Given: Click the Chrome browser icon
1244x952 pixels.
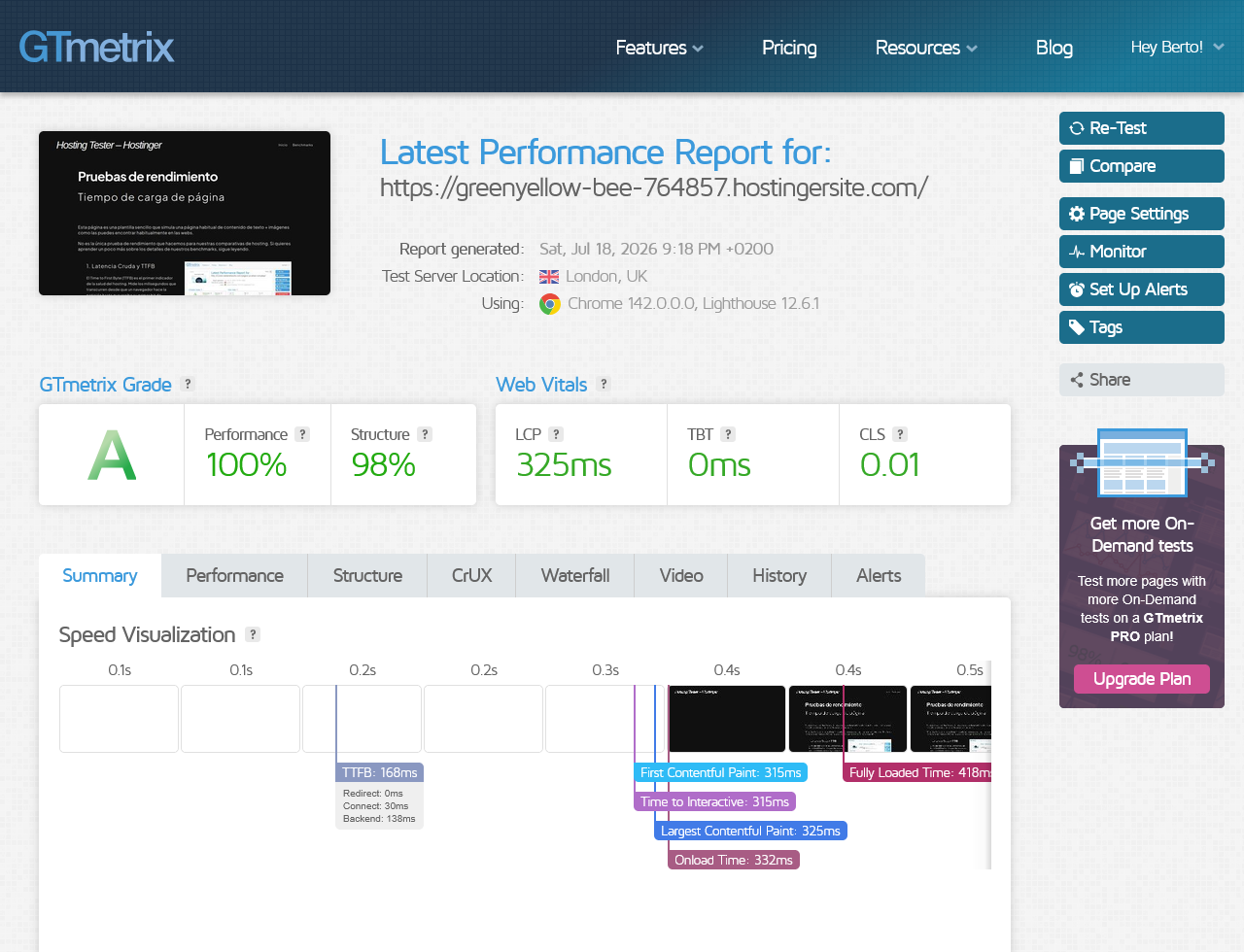Looking at the screenshot, I should tap(550, 304).
